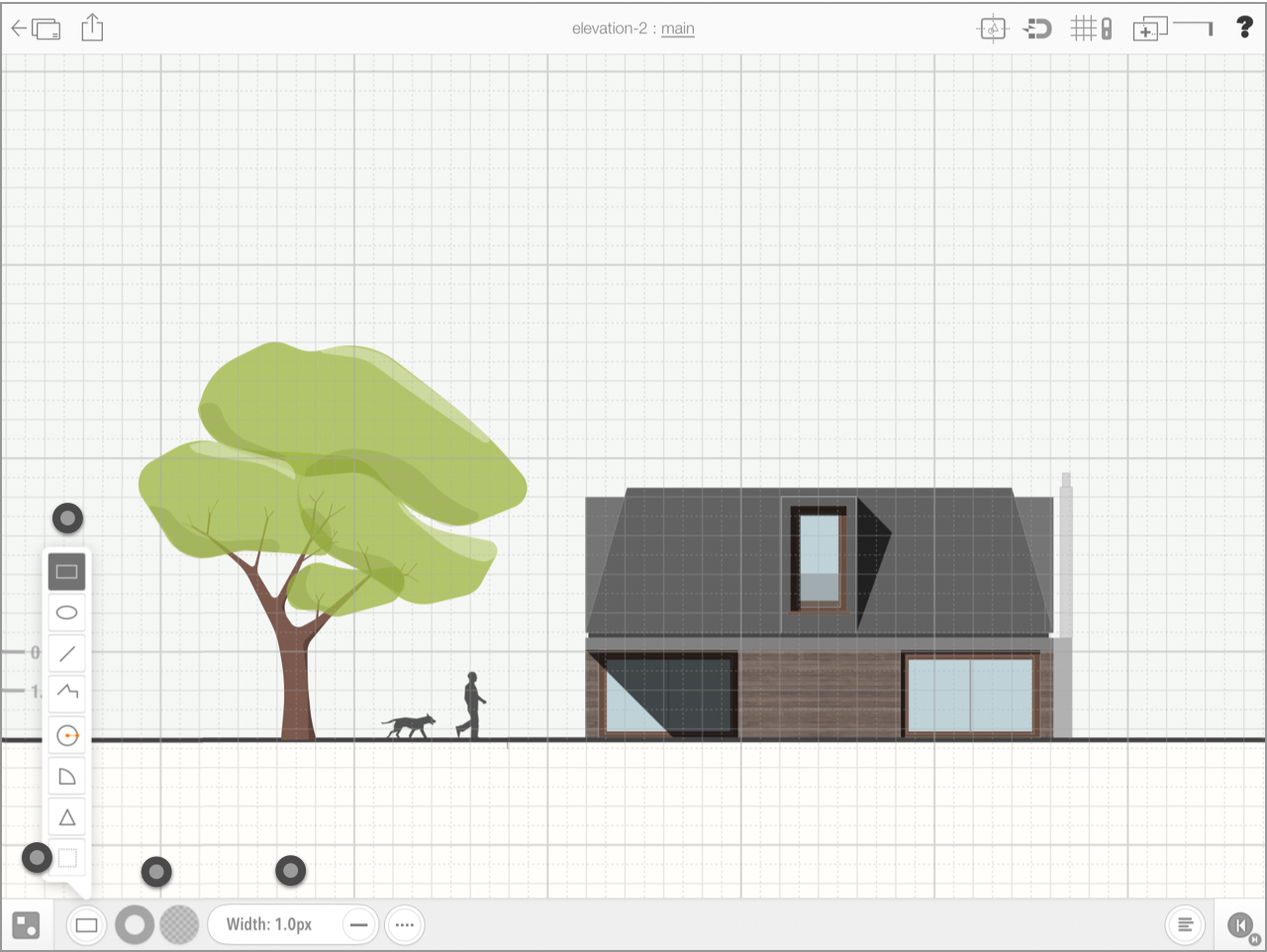Open the 'main' layer link in title
1267x952 pixels.
tap(678, 29)
